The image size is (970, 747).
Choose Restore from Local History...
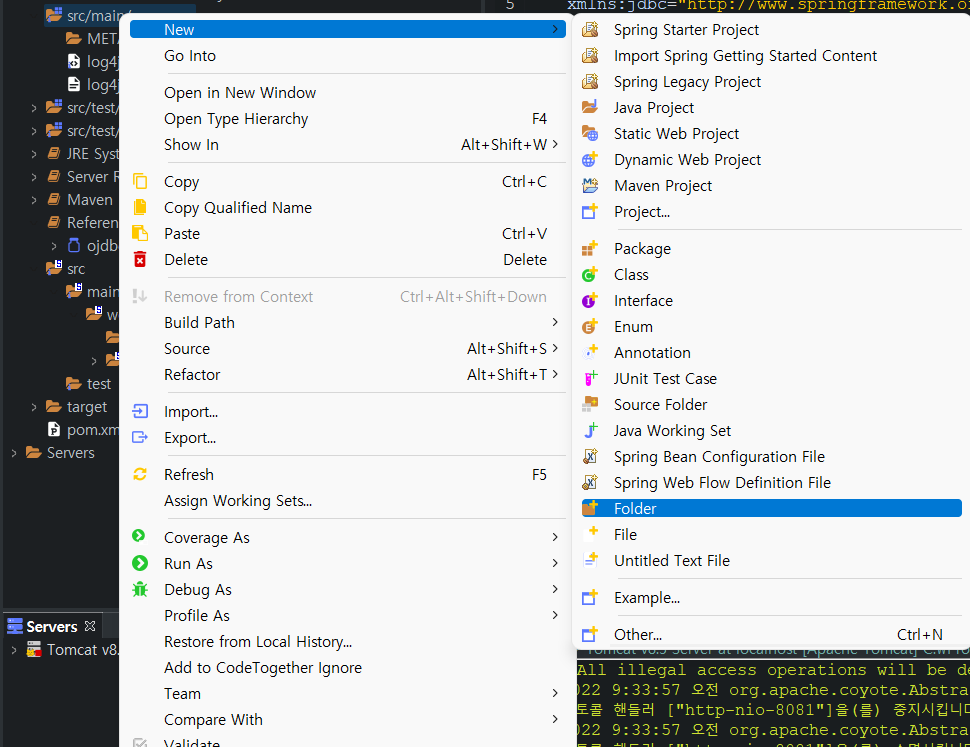click(x=258, y=642)
